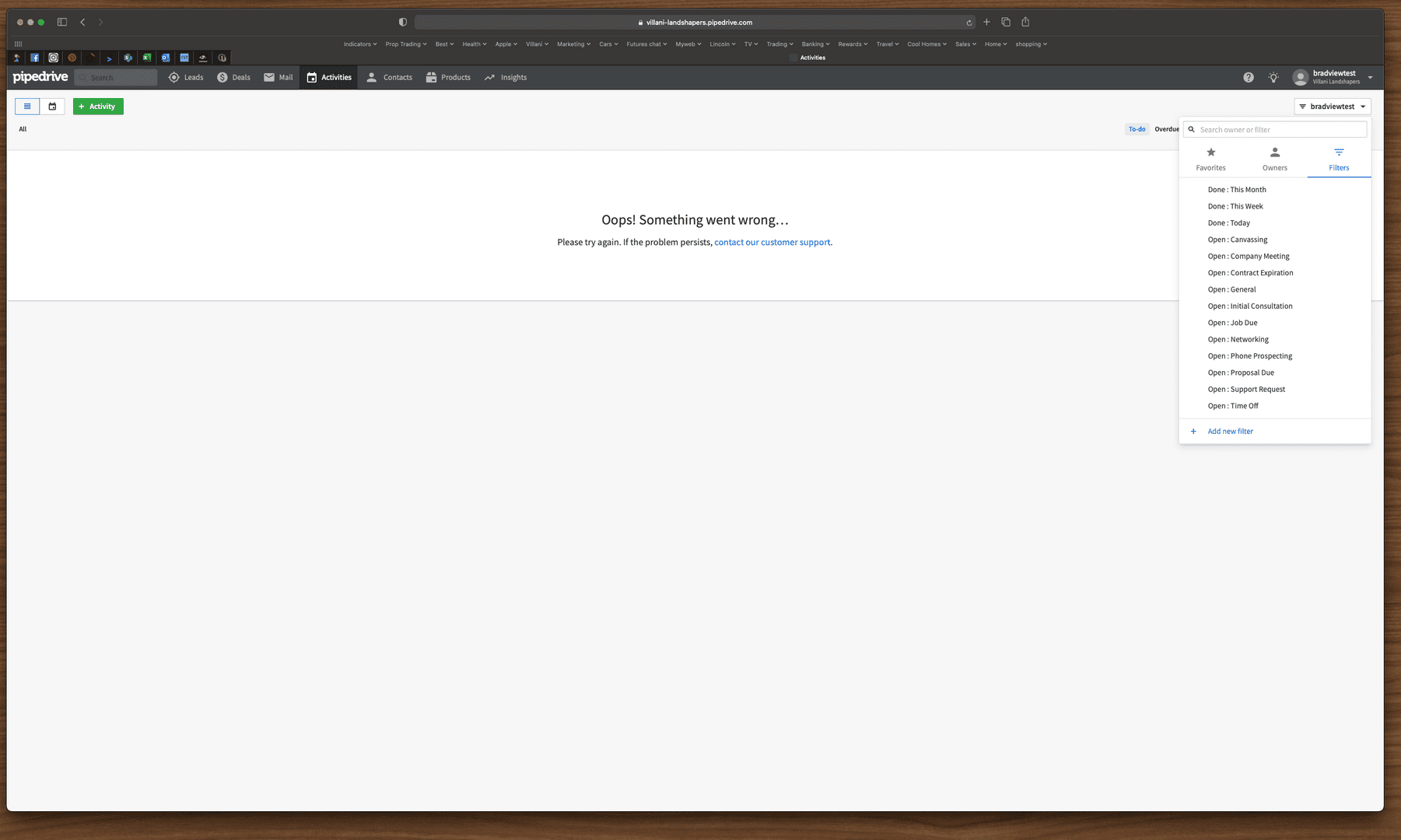Image resolution: width=1401 pixels, height=840 pixels.
Task: Choose the Done : Today filter
Action: pos(1275,223)
